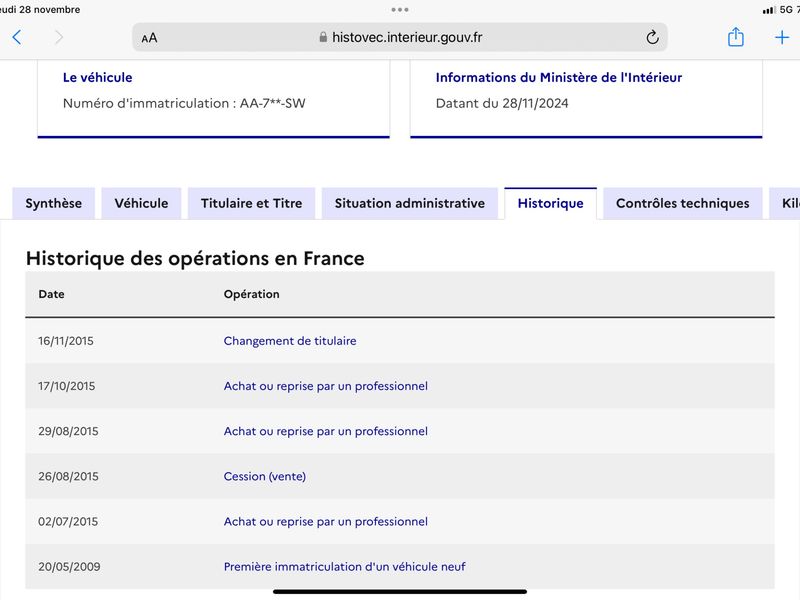Tap the padlock icon in address bar

pyautogui.click(x=323, y=37)
